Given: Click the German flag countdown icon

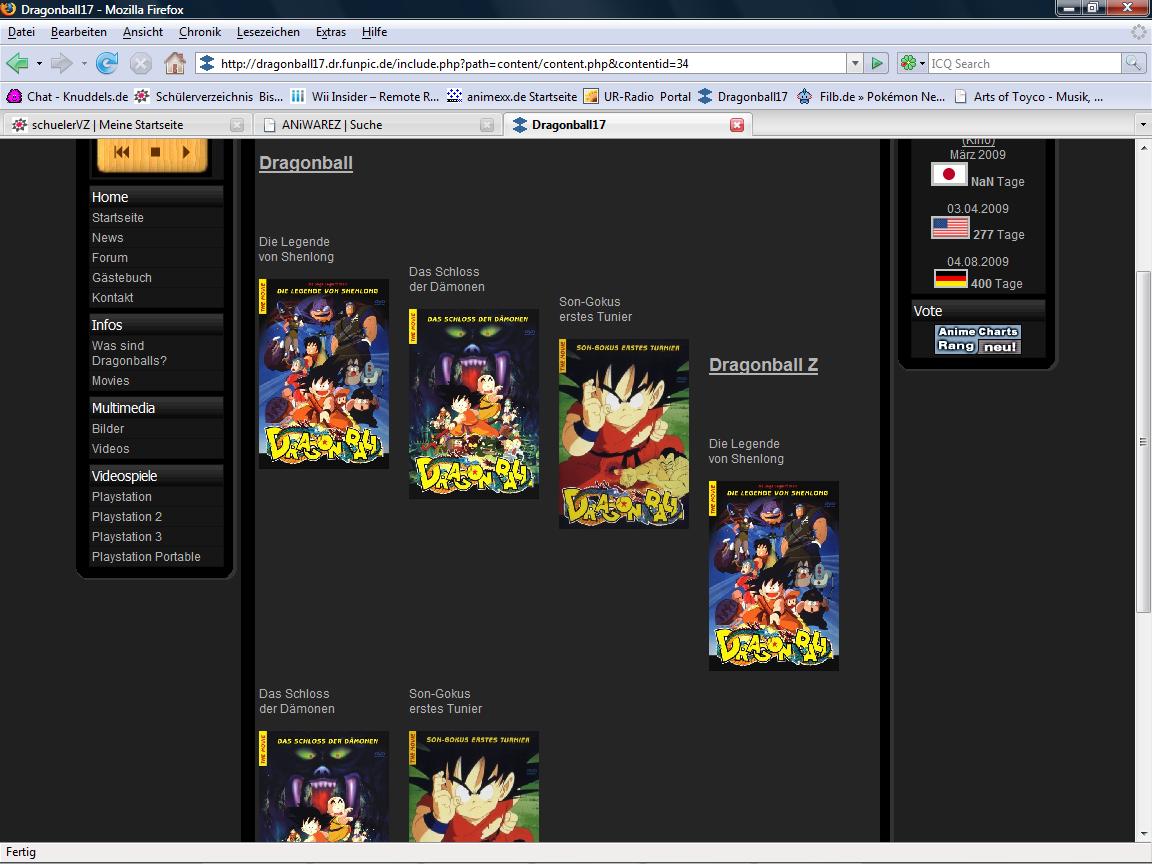Looking at the screenshot, I should pyautogui.click(x=950, y=279).
